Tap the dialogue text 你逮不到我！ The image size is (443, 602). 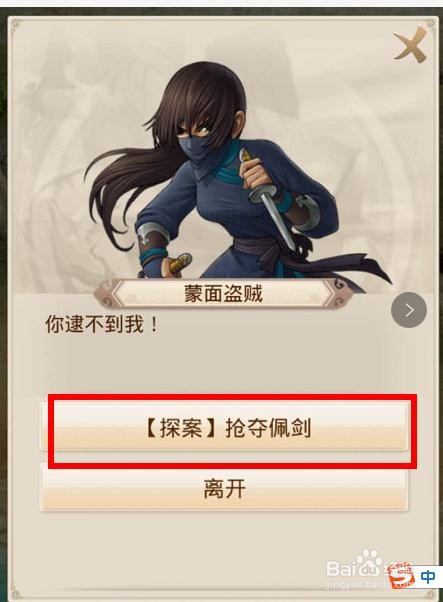pyautogui.click(x=102, y=324)
